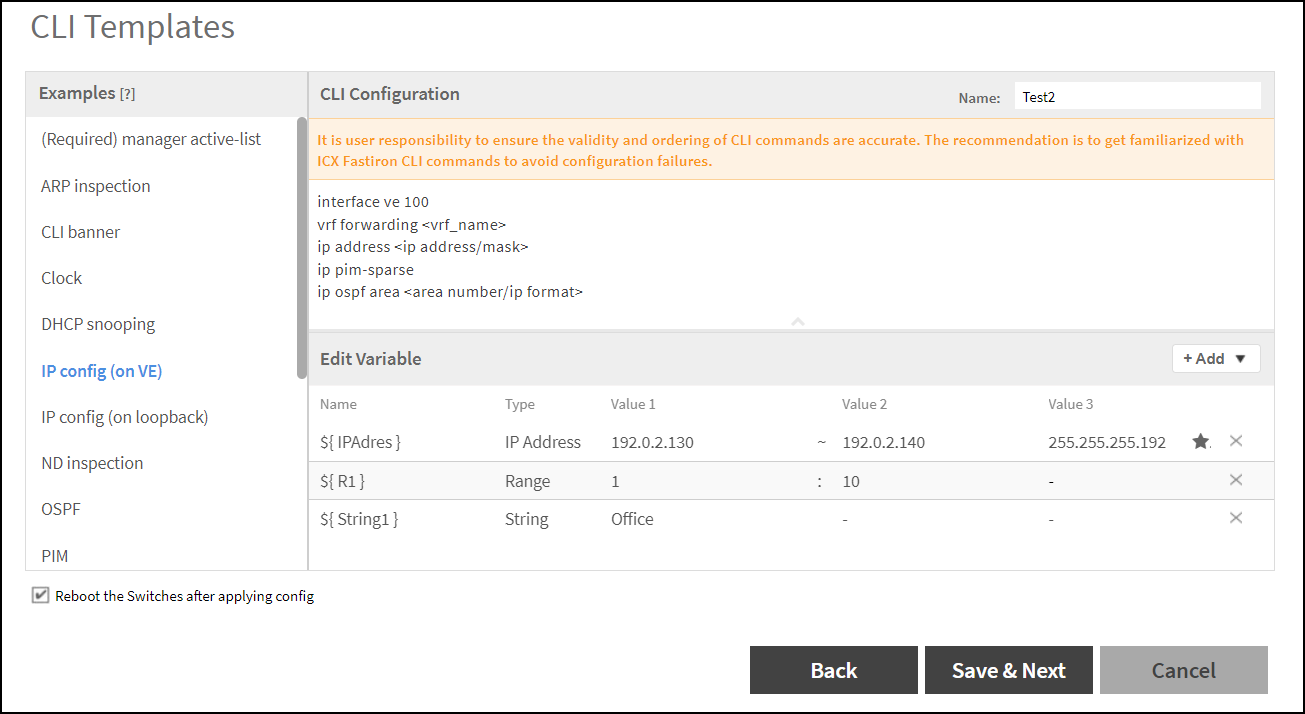Click the ${ R1 } variable name
Screen dimensions: 1305x714
coord(343,481)
